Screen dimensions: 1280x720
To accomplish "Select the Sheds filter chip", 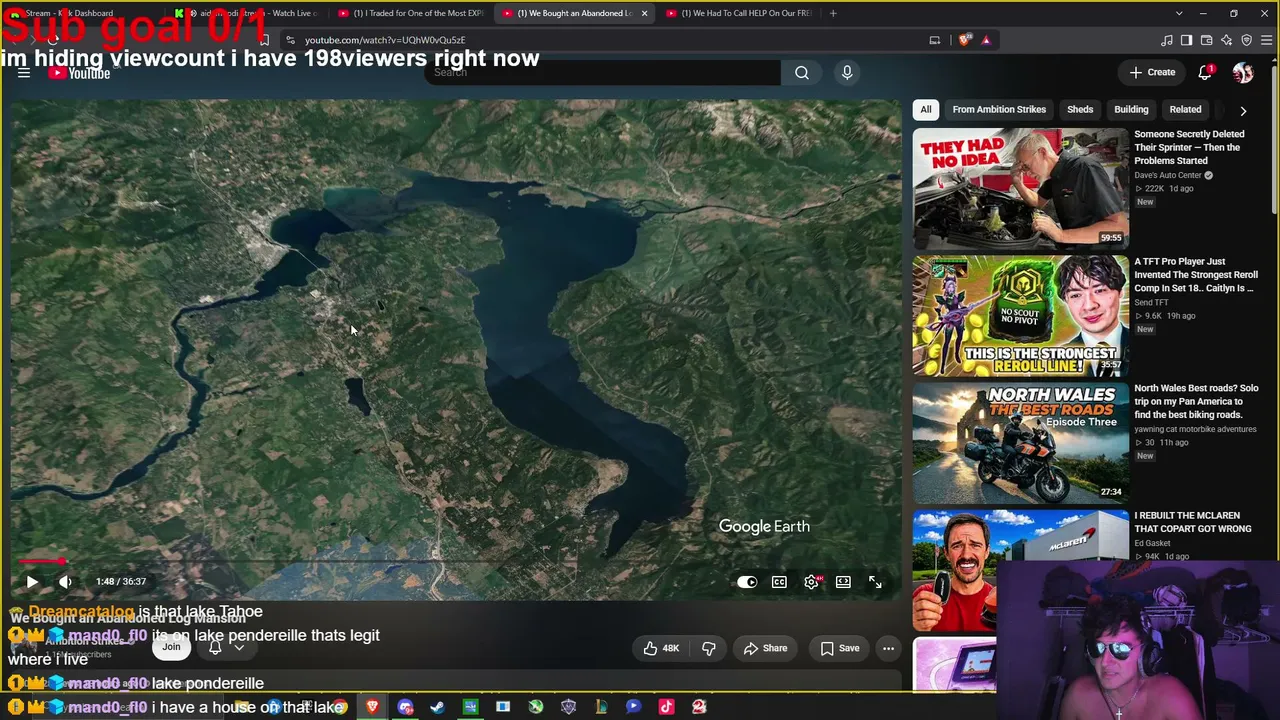I will click(1080, 109).
